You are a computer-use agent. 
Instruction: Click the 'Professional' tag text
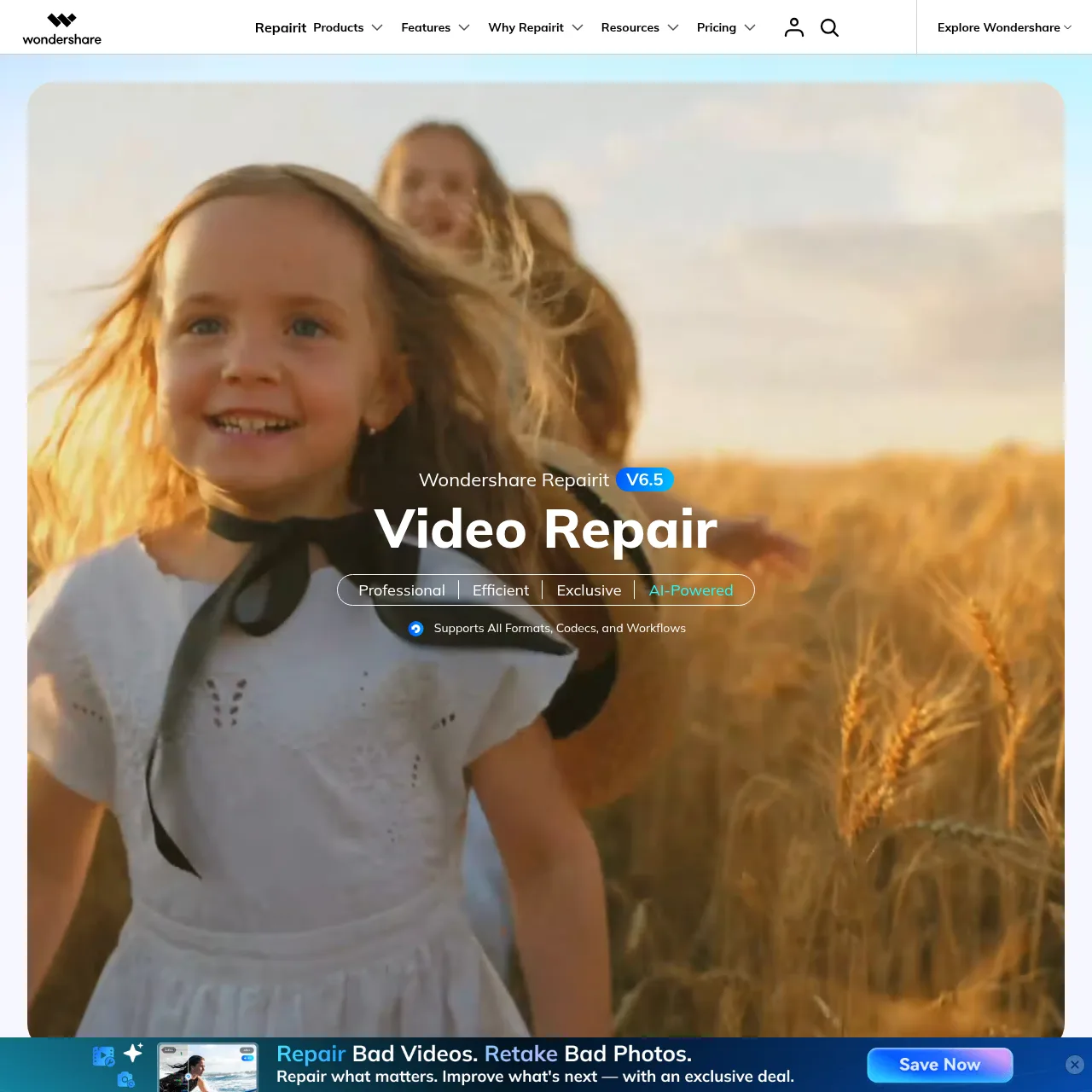tap(402, 590)
